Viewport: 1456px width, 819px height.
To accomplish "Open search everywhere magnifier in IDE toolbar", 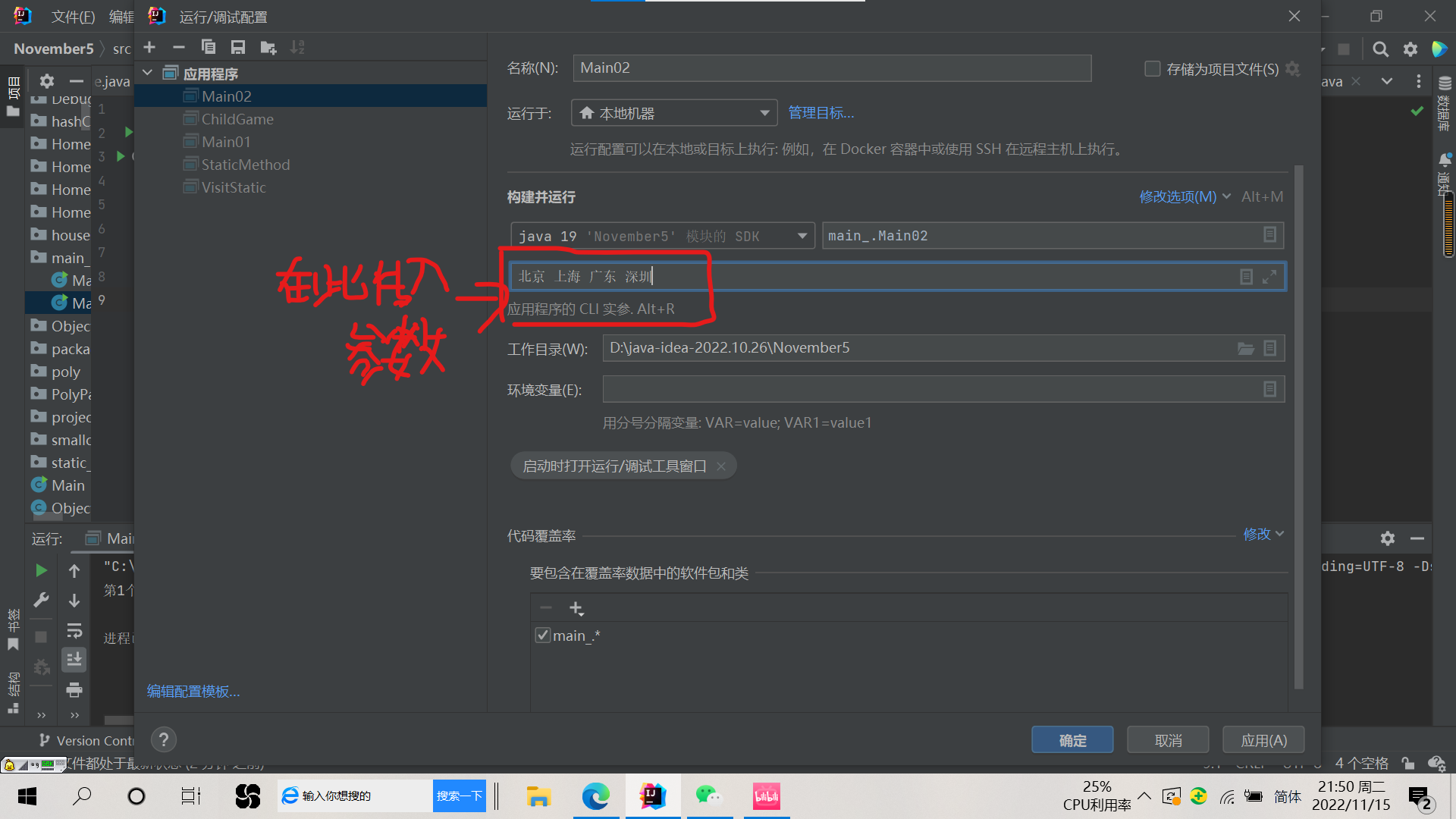I will tap(1381, 49).
